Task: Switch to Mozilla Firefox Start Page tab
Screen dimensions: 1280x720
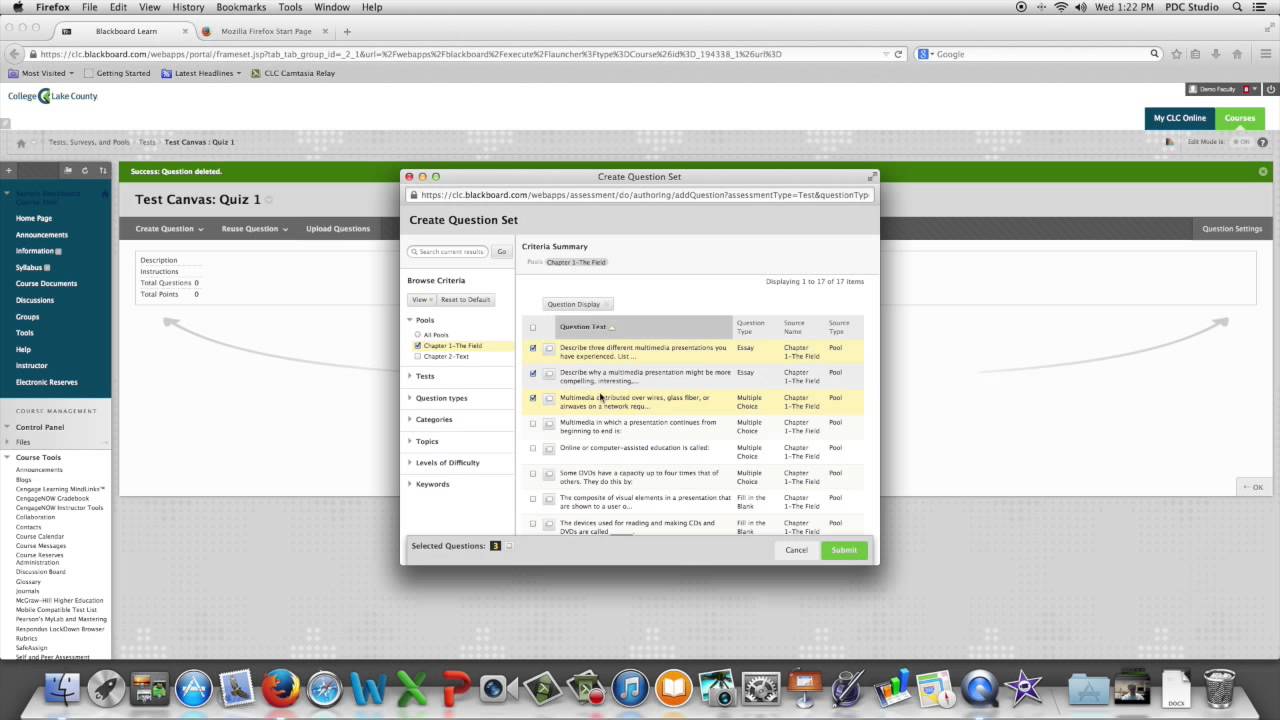Action: click(x=264, y=31)
